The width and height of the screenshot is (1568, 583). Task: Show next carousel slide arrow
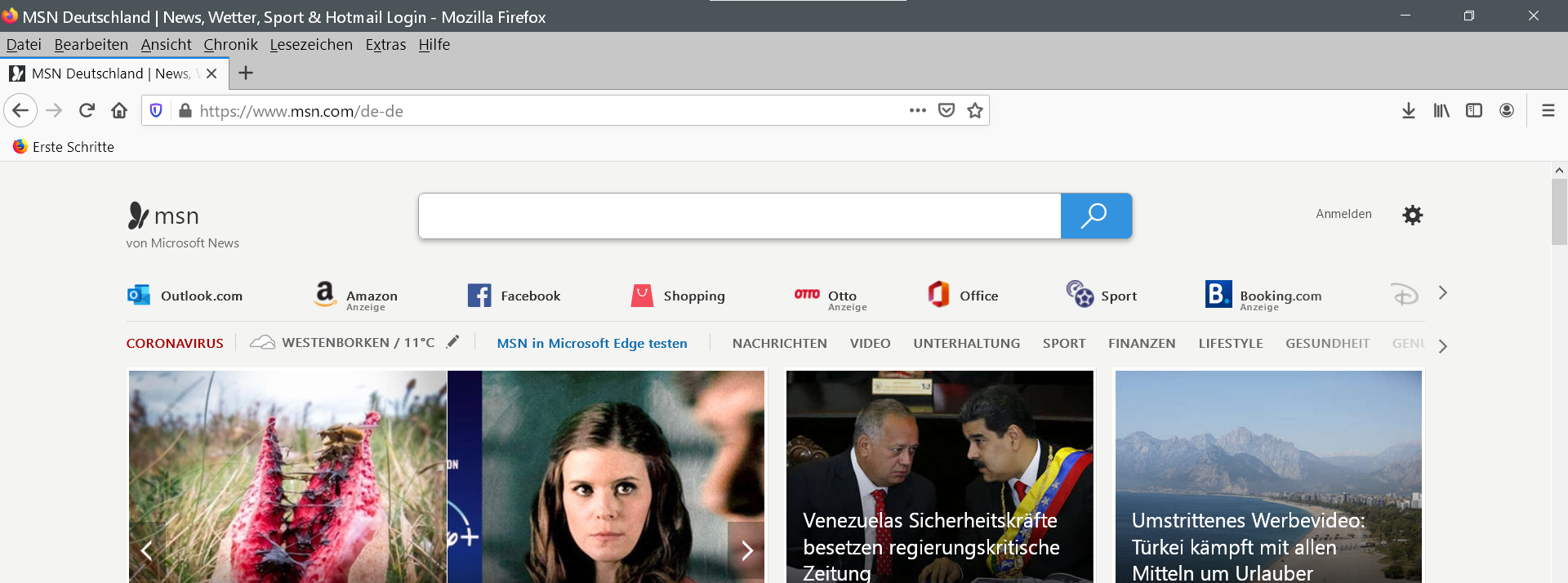(746, 550)
